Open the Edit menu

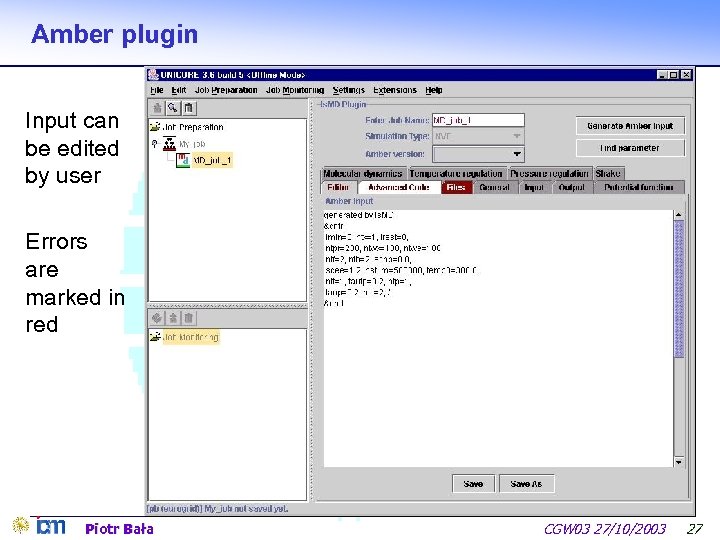(x=179, y=90)
